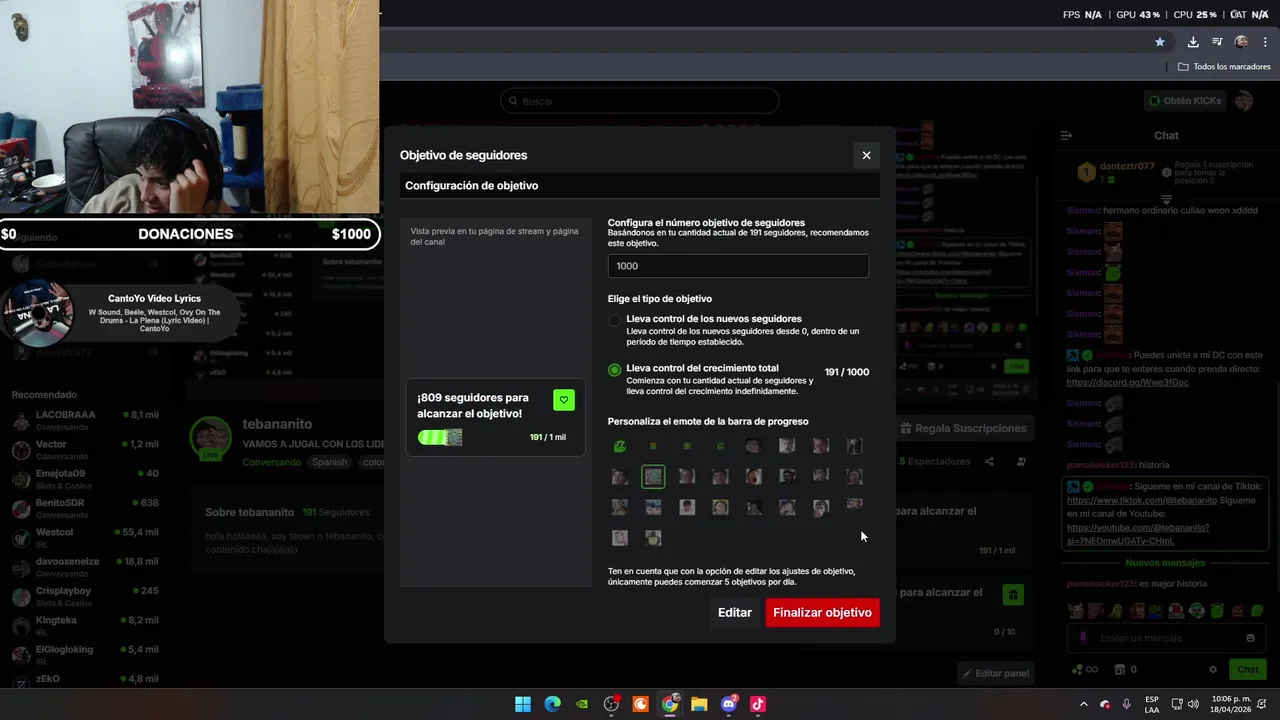This screenshot has height=720, width=1280.
Task: Open Kingteka channel in Recomendado list
Action: tap(85, 626)
